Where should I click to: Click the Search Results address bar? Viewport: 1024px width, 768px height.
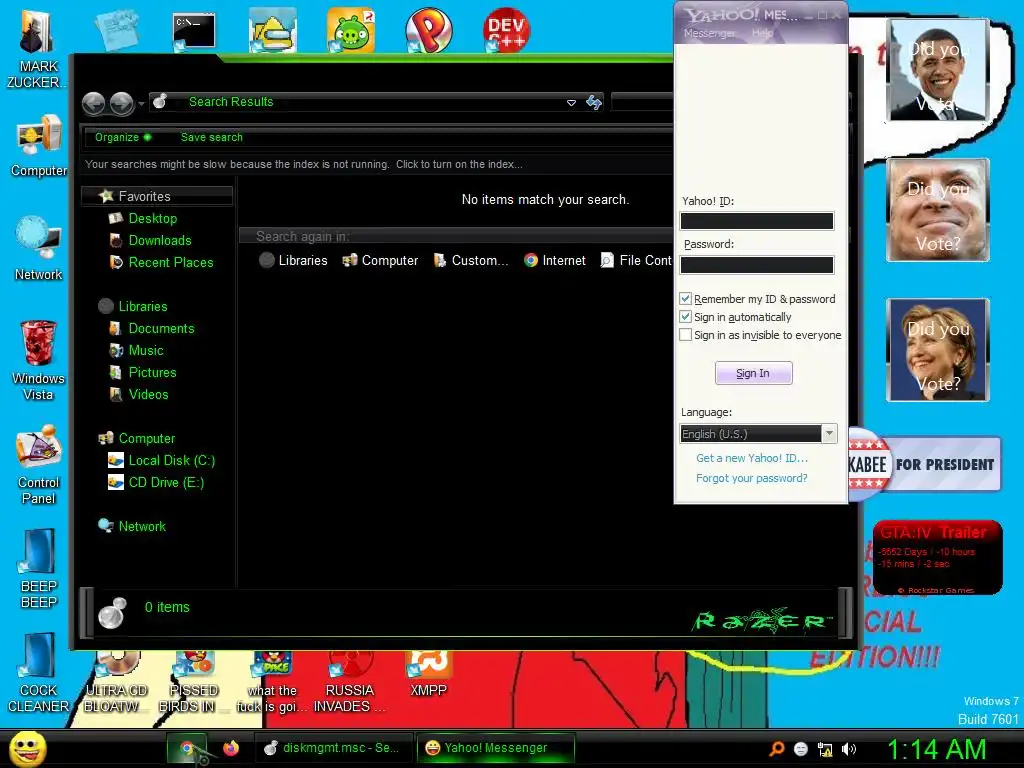366,103
